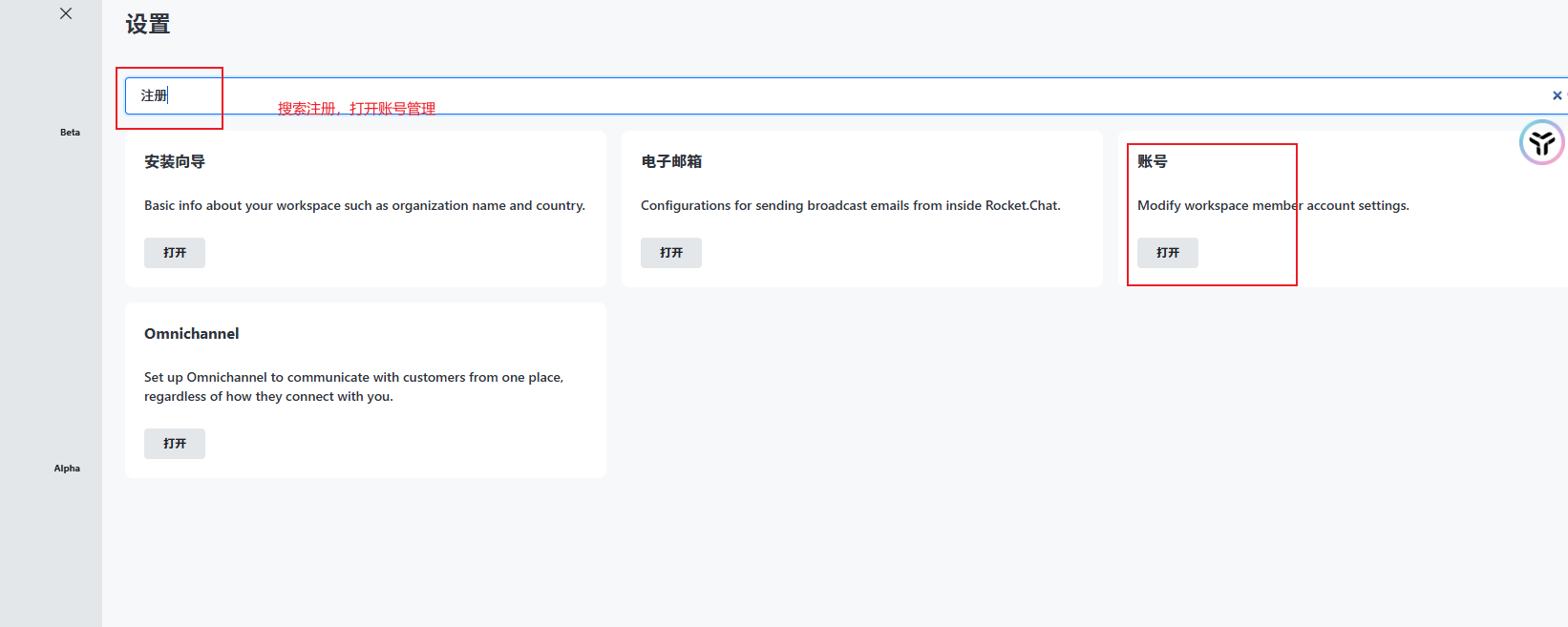Open the Omnichannel settings
This screenshot has width=1568, height=627.
pos(175,444)
